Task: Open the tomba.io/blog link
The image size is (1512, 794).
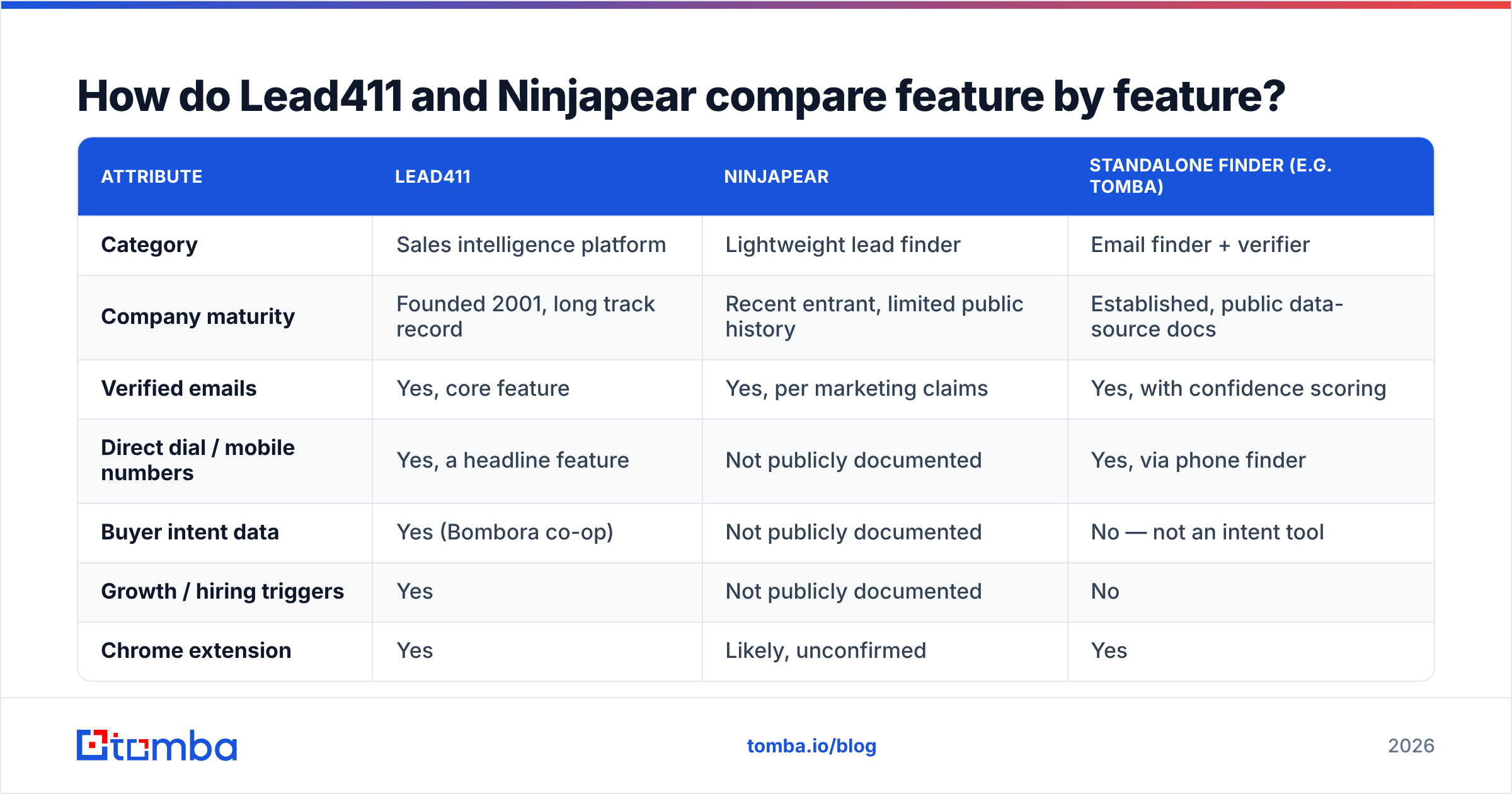Action: click(811, 746)
